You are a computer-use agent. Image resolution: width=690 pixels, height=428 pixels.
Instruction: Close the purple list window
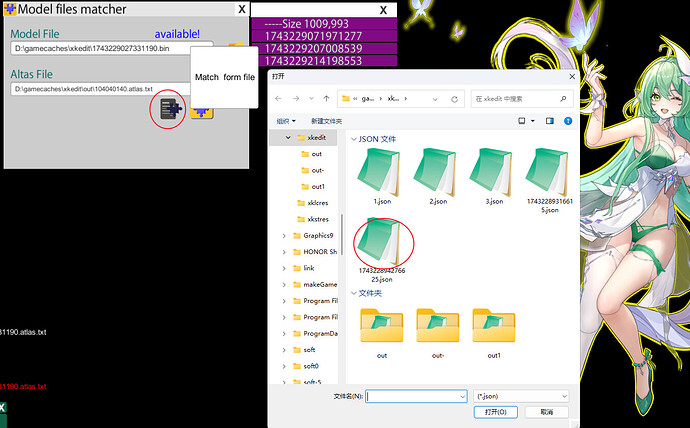[x=383, y=10]
